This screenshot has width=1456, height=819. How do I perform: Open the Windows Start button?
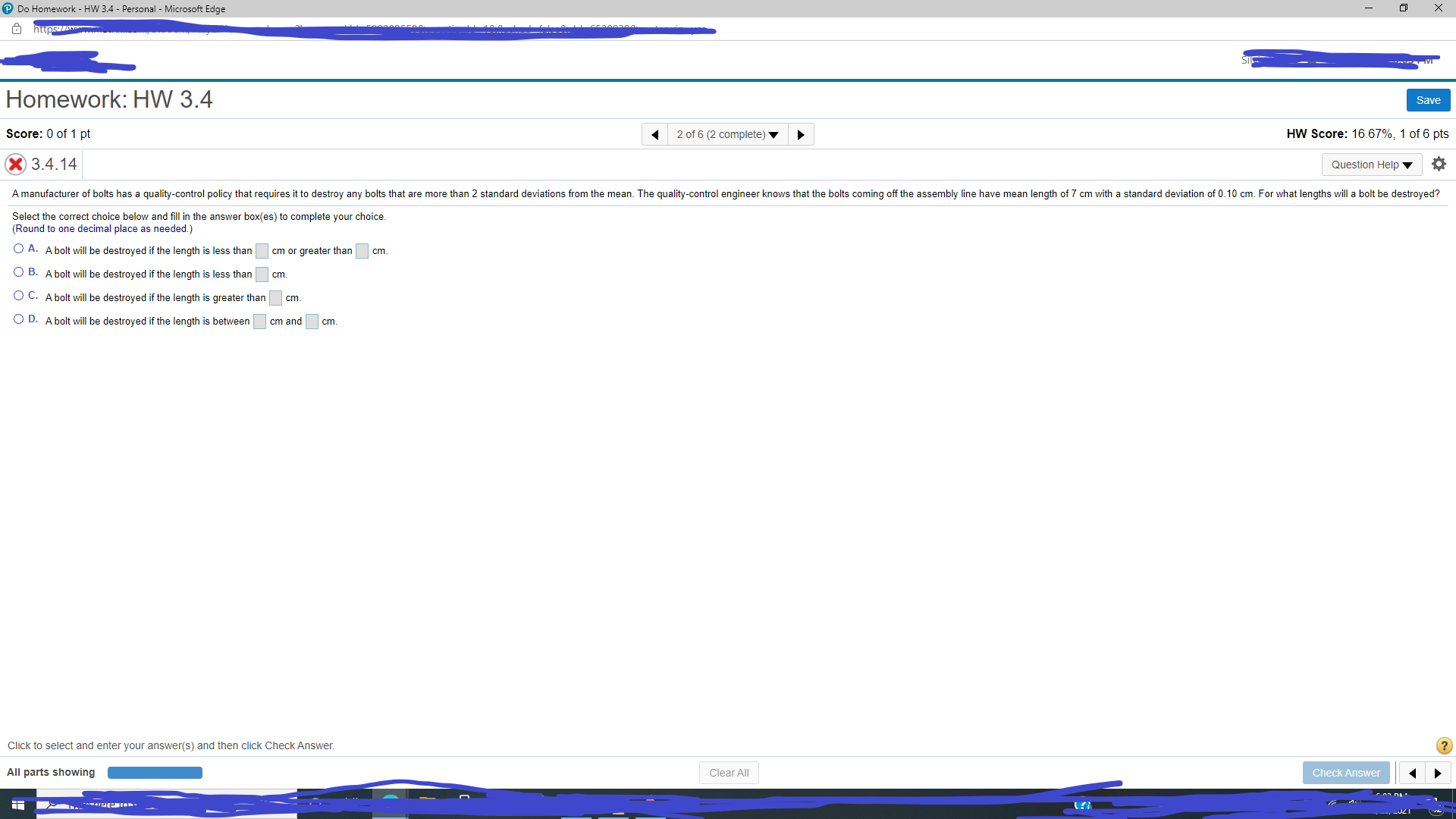click(x=17, y=805)
